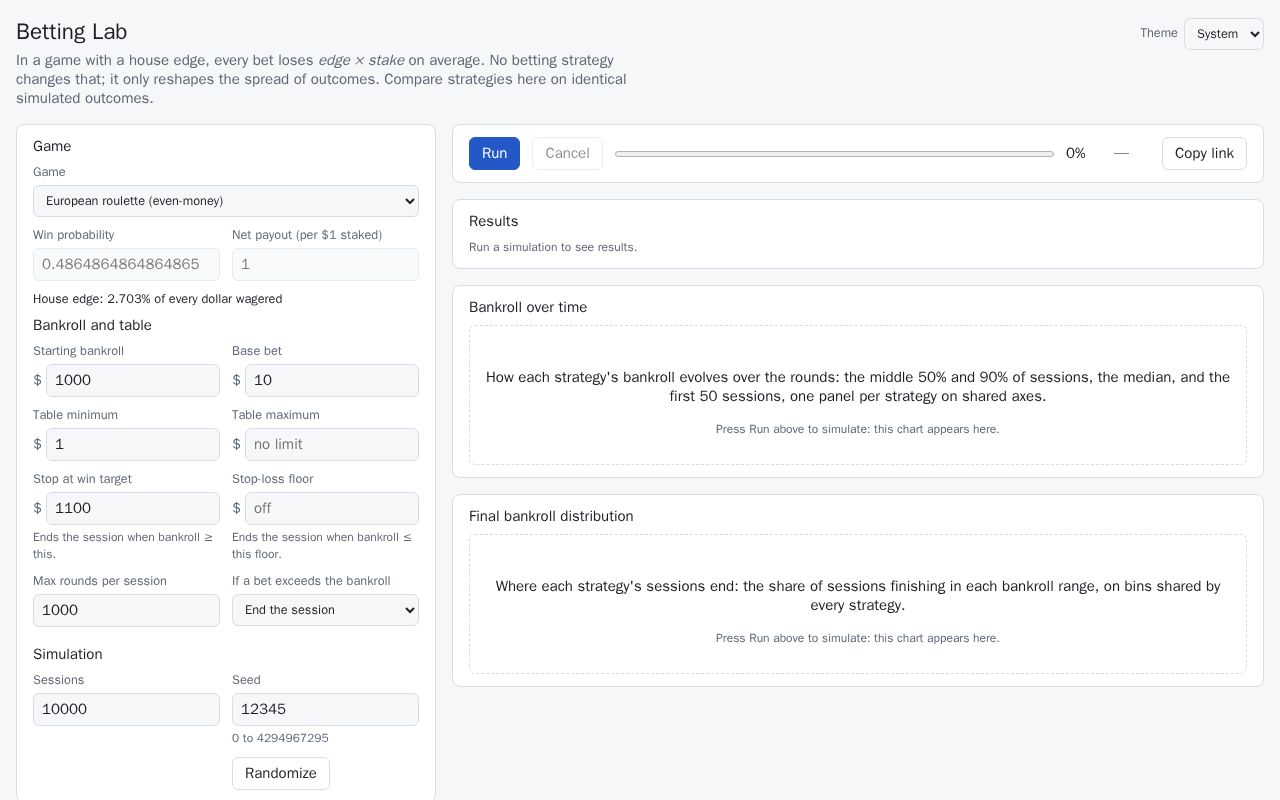
Task: Click the Randomize seed button
Action: (x=281, y=773)
